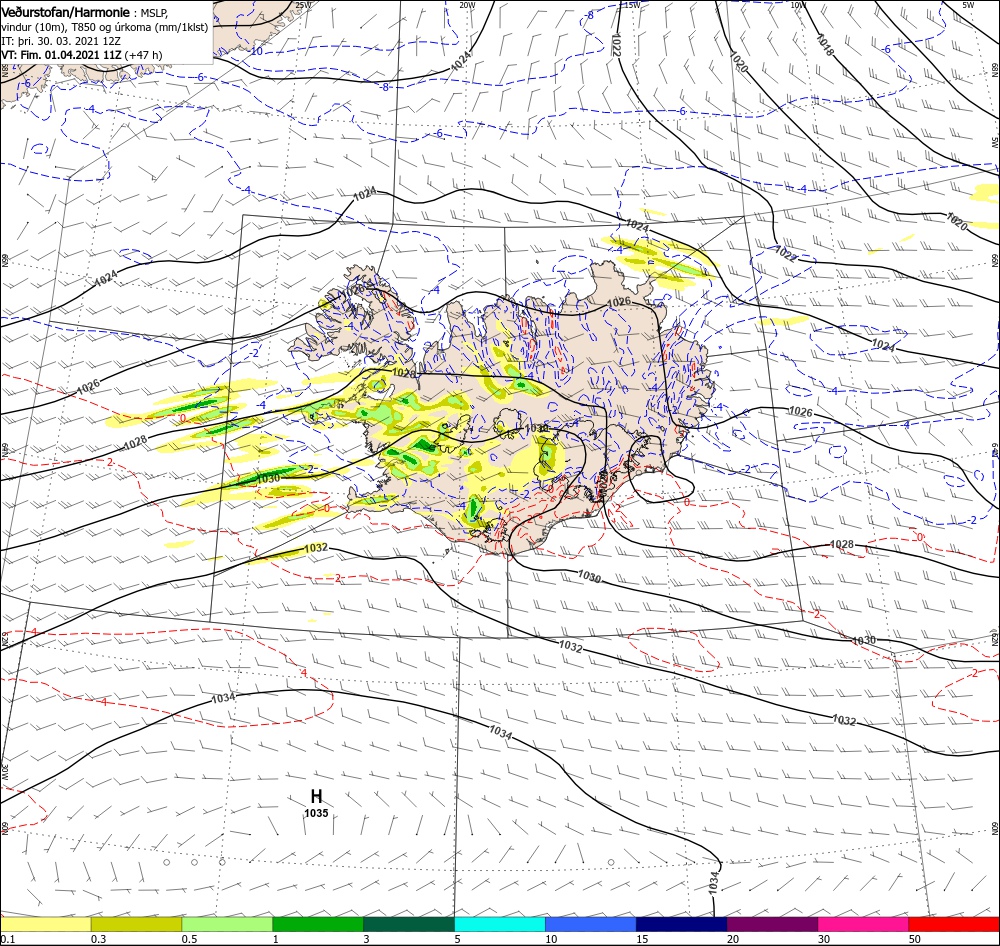Click the 'IT: þri. 30. 03. 2021 12Z' line
Image resolution: width=1000 pixels, height=946 pixels.
61,41
